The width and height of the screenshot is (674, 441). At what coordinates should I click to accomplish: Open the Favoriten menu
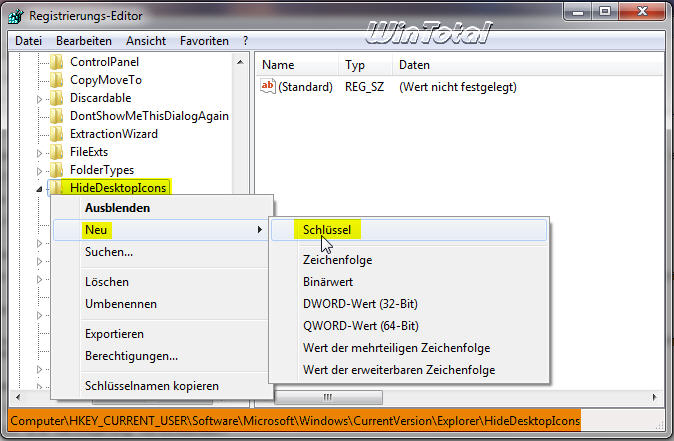tap(204, 41)
